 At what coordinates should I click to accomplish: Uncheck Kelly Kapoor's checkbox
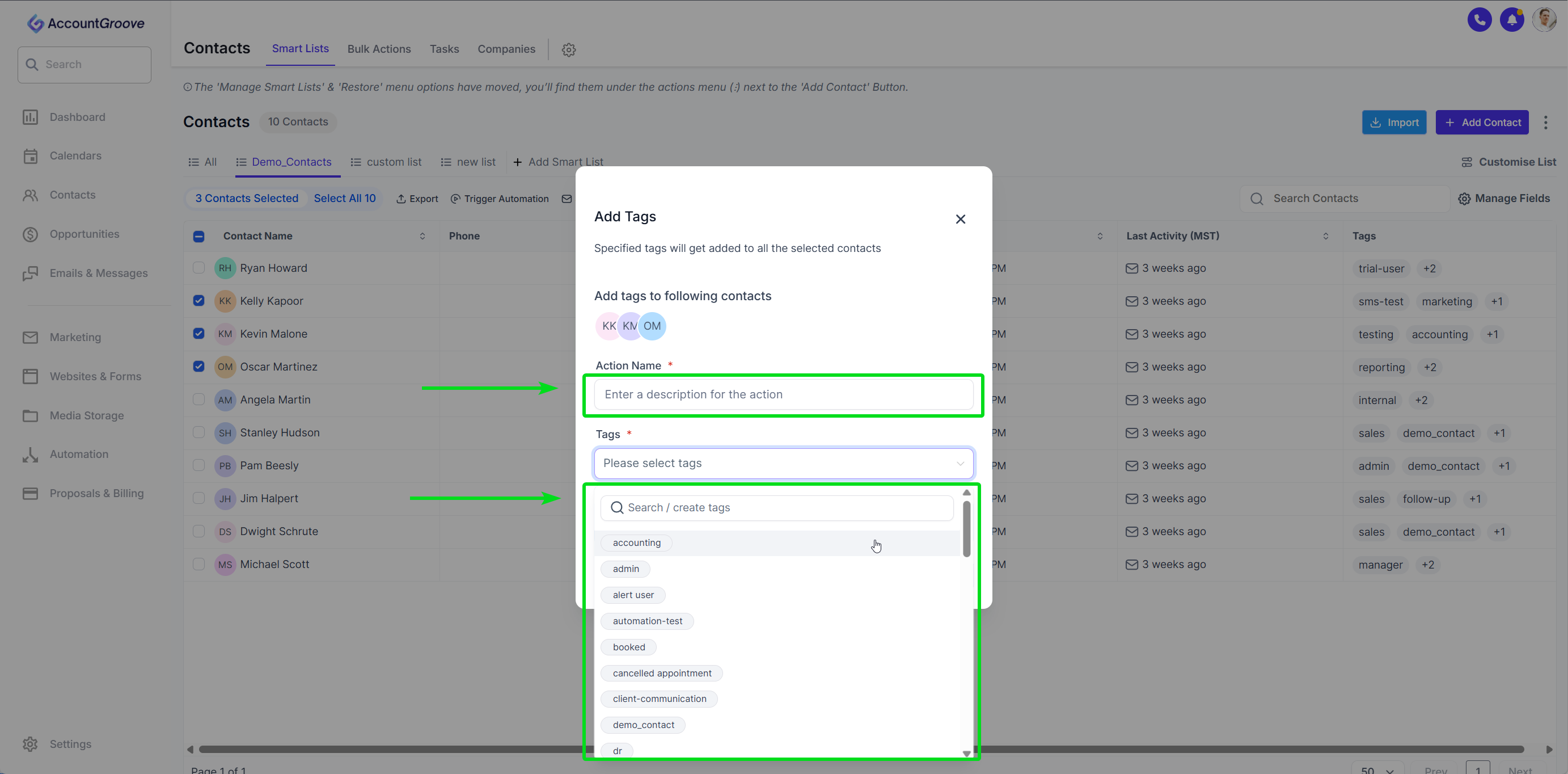pos(198,301)
